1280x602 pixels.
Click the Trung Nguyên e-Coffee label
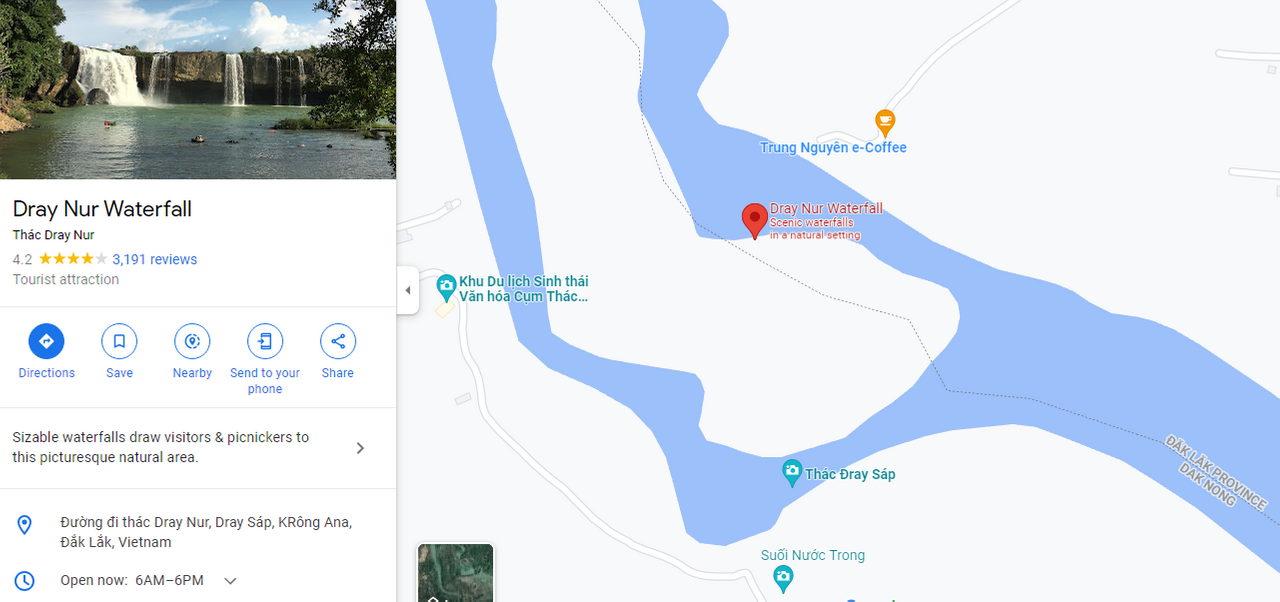tap(833, 147)
